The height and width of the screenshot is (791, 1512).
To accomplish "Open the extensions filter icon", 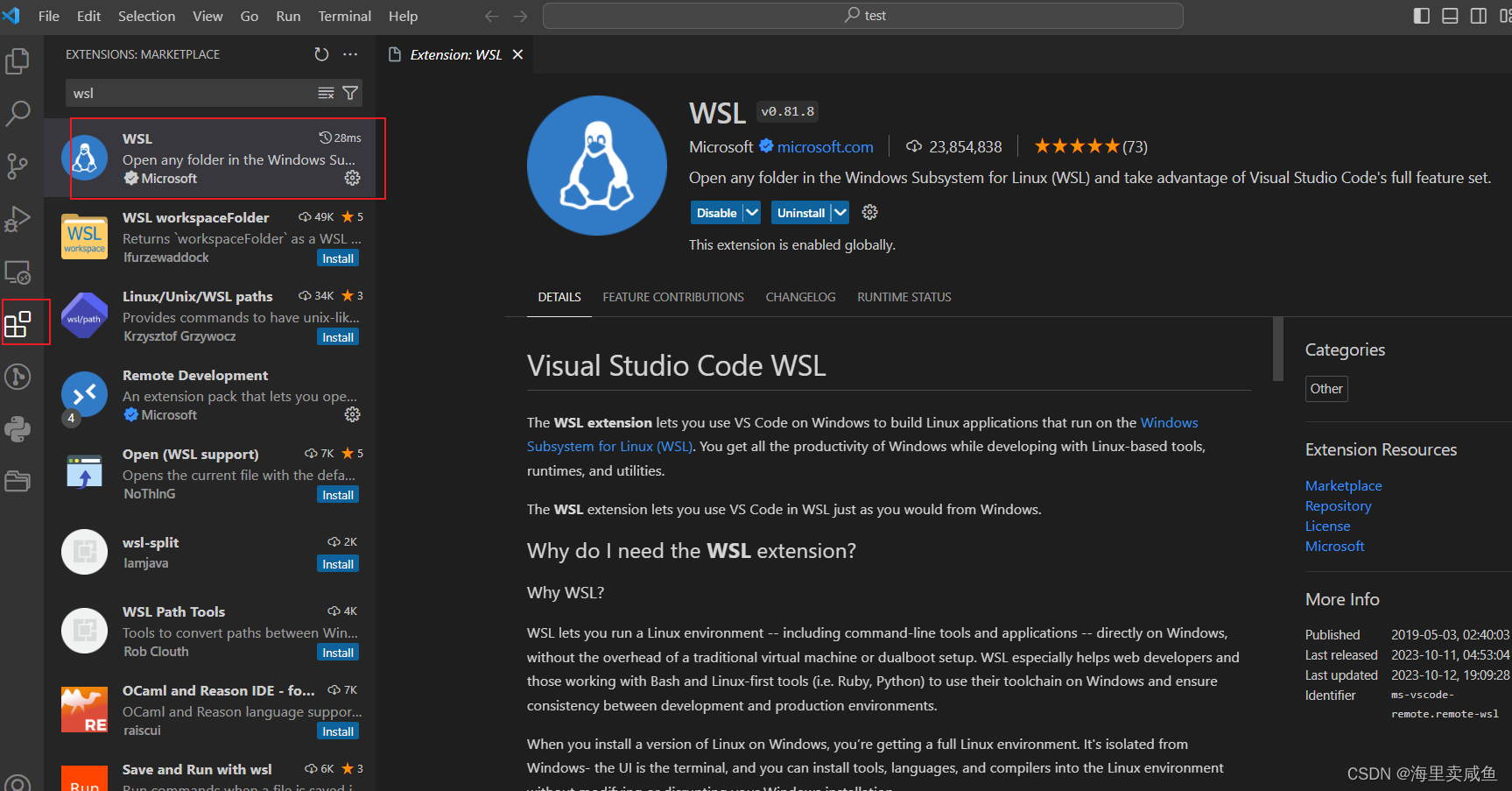I will point(349,92).
